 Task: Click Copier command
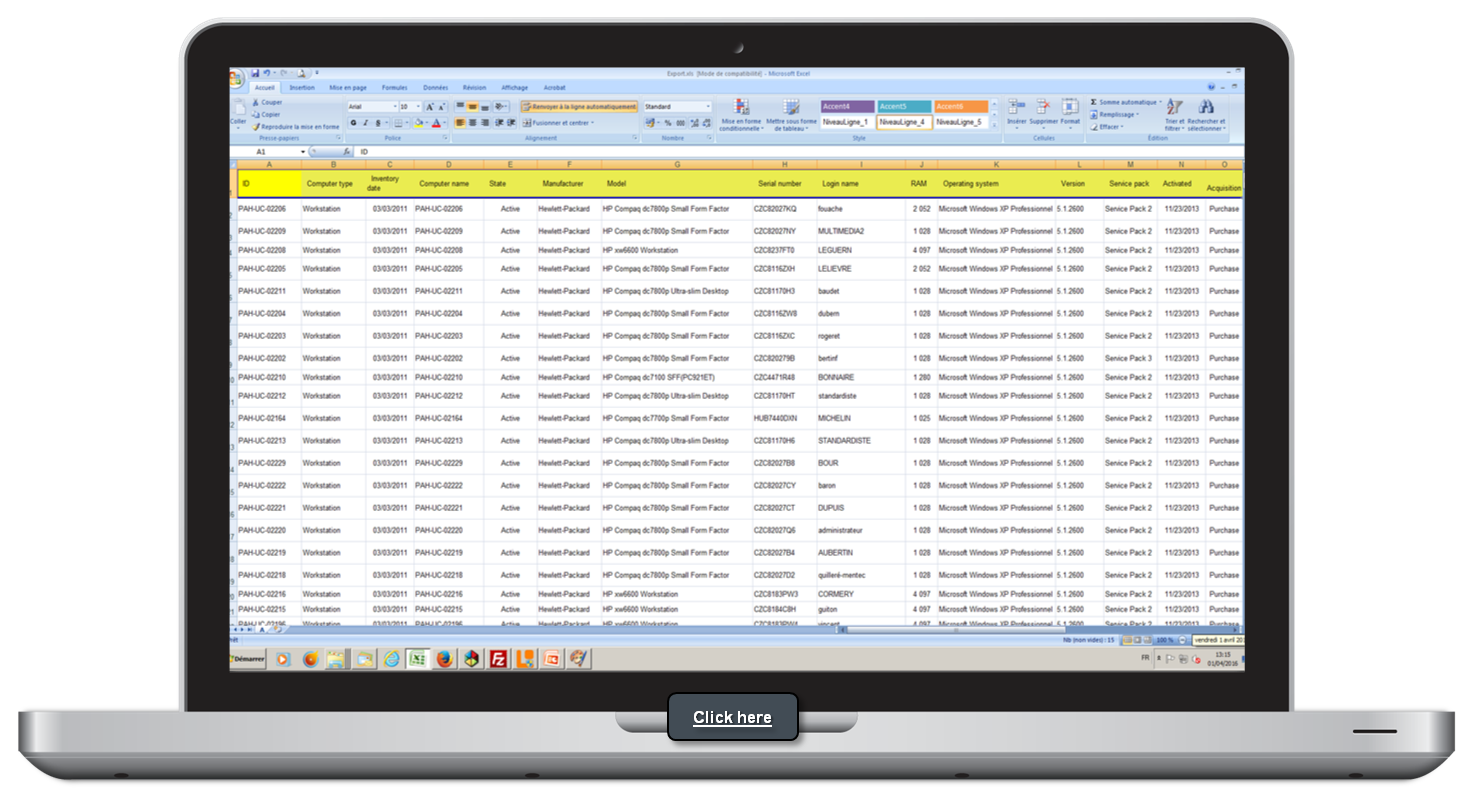coord(266,115)
